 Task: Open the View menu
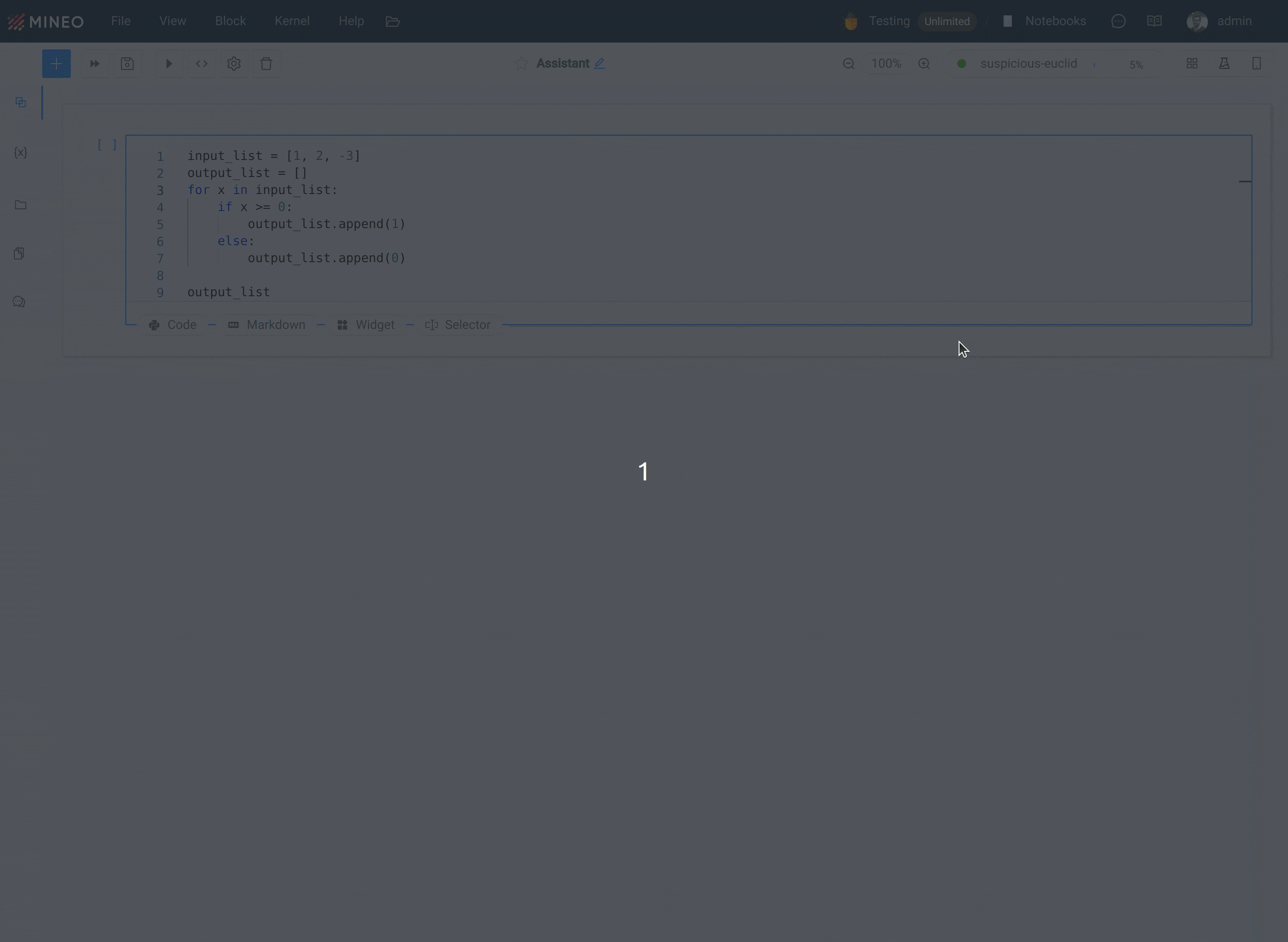[x=173, y=21]
